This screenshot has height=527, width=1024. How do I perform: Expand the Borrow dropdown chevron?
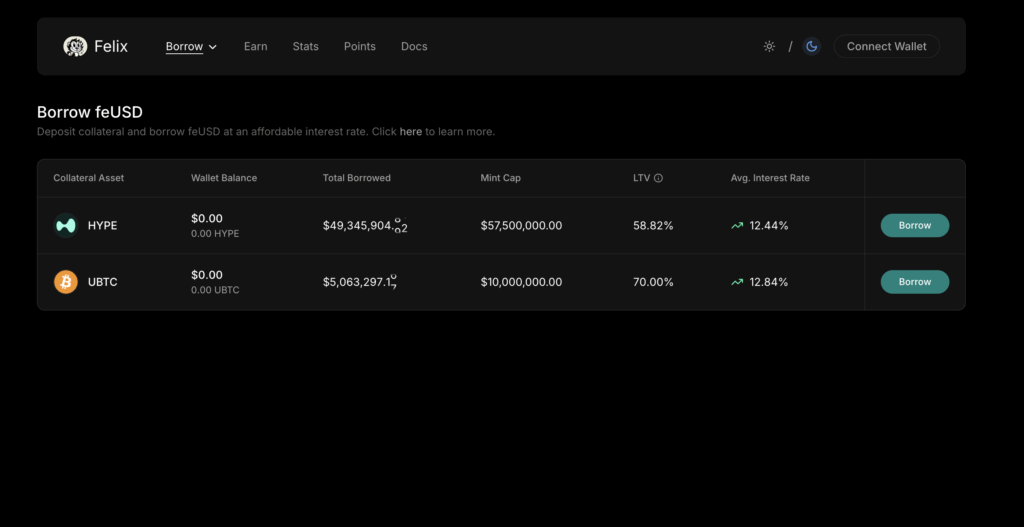click(x=212, y=47)
